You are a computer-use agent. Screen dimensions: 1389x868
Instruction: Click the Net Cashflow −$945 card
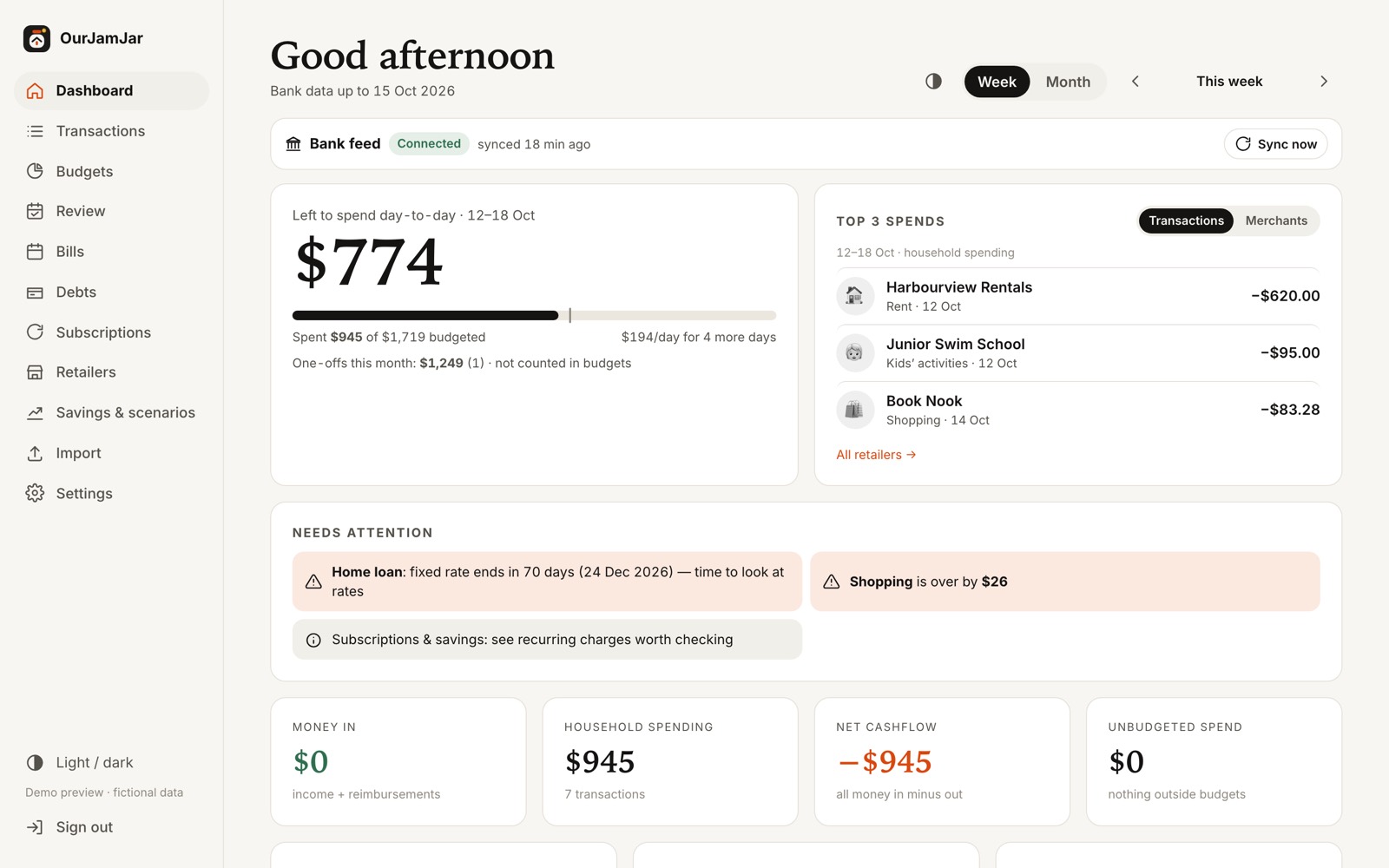(942, 762)
